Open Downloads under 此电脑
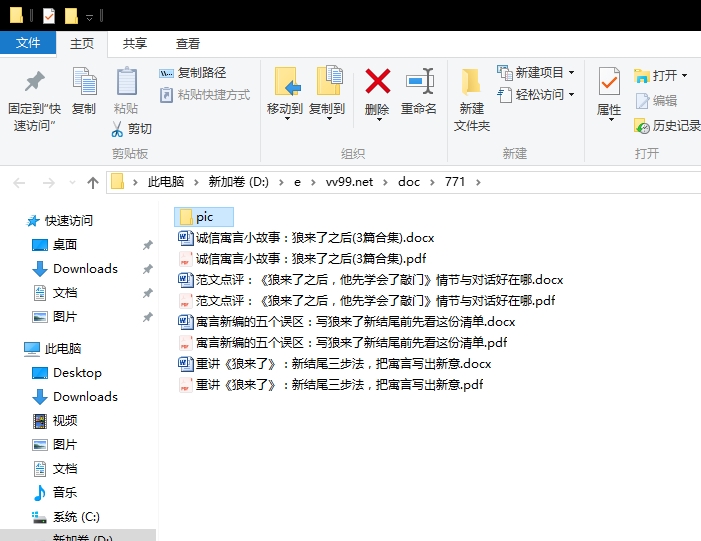Screen dimensions: 701x541 [x=75, y=397]
